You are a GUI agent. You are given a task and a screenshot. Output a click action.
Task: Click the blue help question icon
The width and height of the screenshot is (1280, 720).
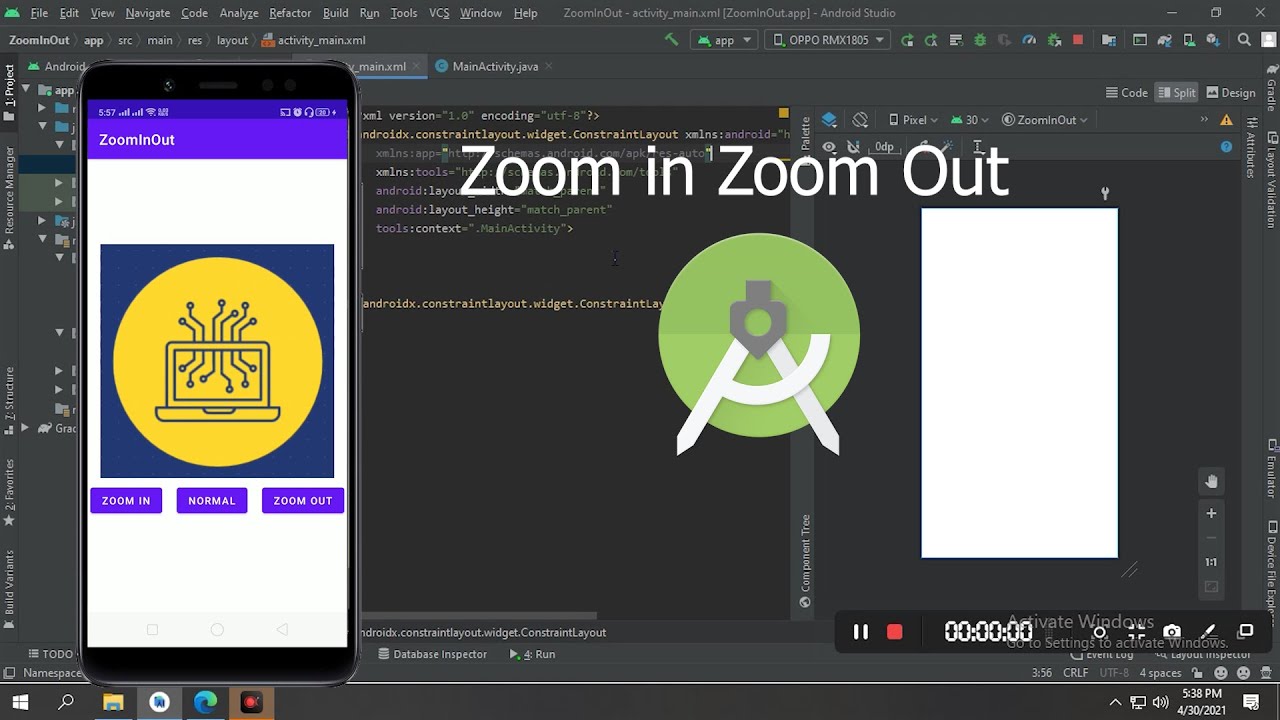1226,147
